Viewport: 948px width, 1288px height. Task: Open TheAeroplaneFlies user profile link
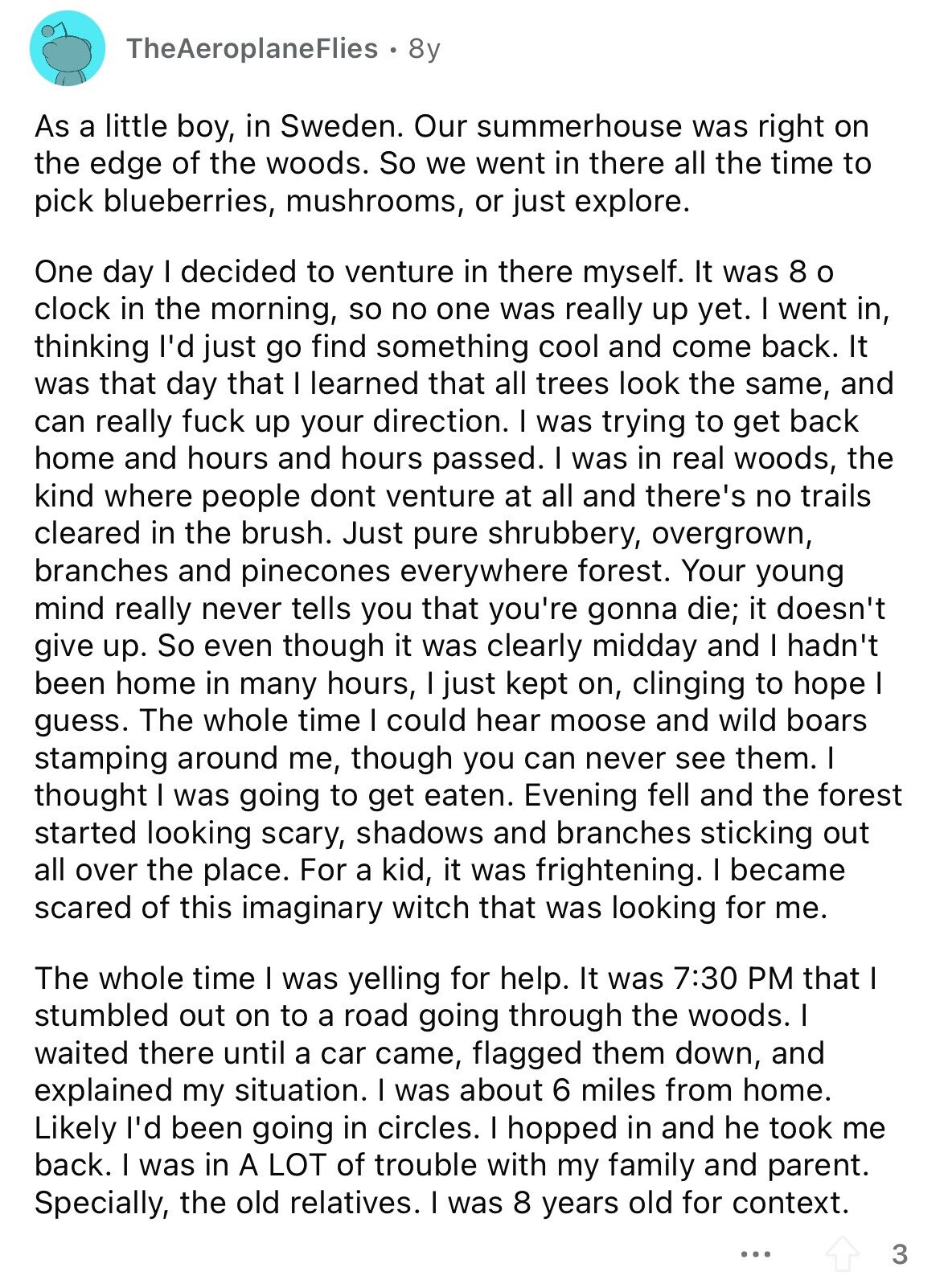point(252,49)
